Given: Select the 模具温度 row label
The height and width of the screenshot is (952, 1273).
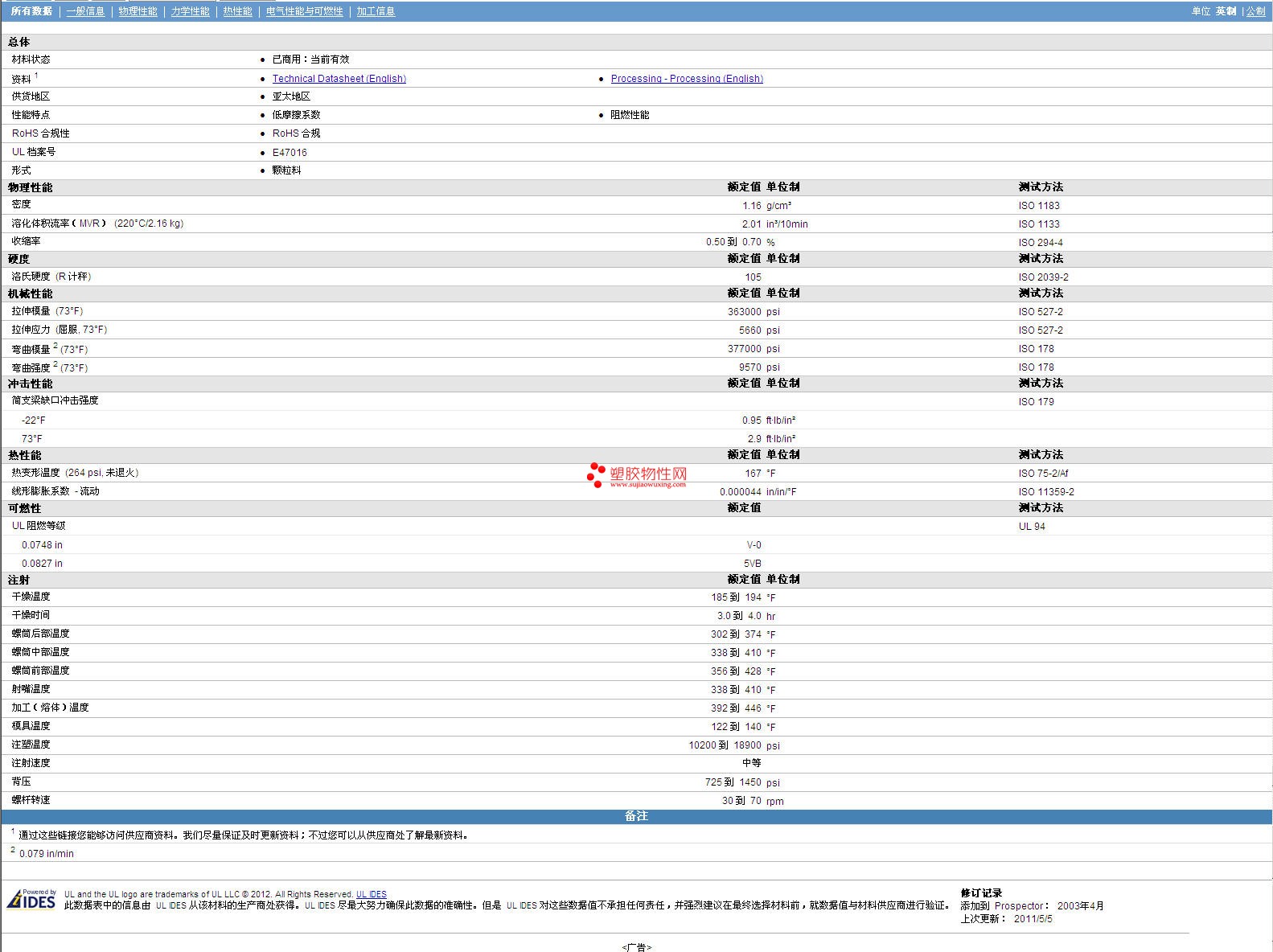Looking at the screenshot, I should pos(31,726).
